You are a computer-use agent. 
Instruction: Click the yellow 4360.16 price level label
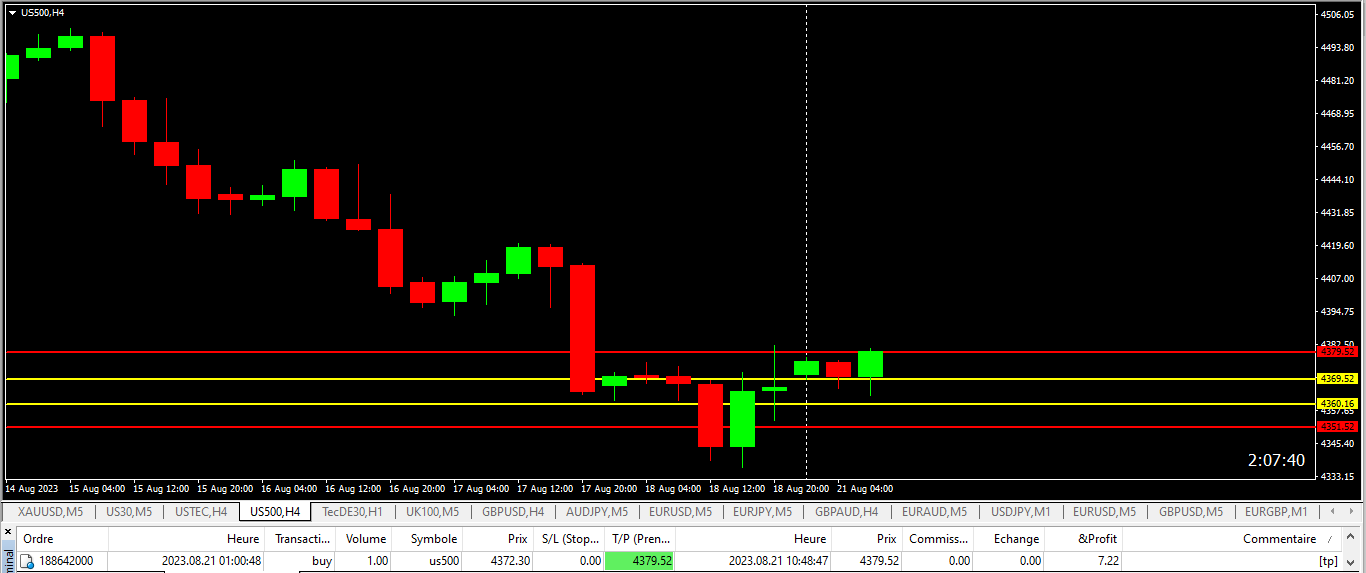[1337, 403]
